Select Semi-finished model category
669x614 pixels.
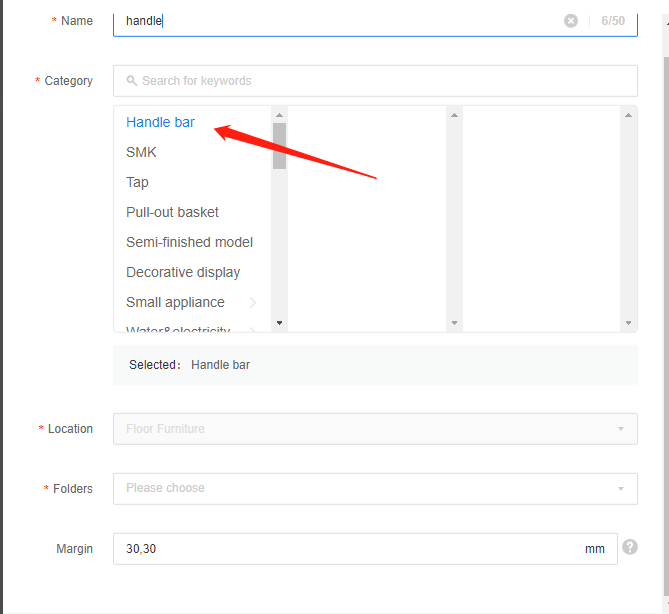[189, 242]
